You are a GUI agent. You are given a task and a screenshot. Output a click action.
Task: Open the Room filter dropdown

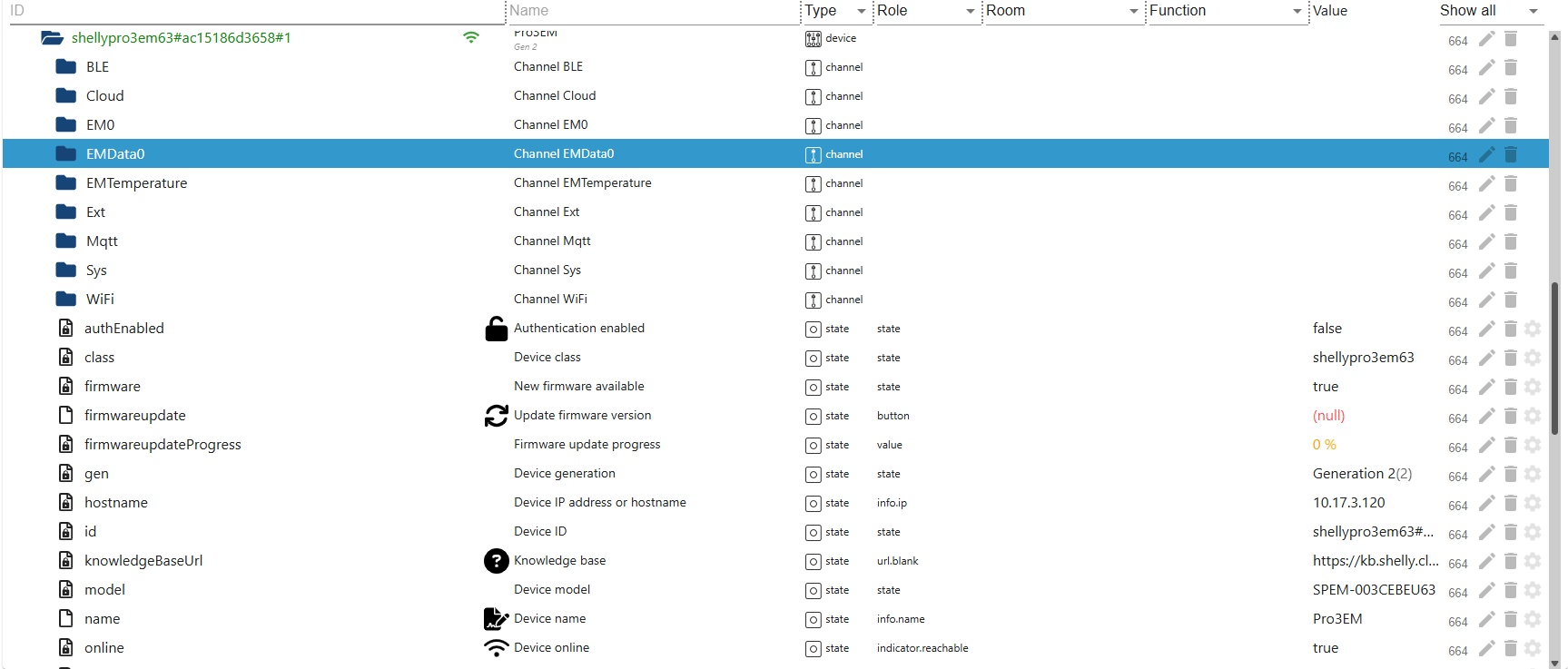tap(1133, 11)
